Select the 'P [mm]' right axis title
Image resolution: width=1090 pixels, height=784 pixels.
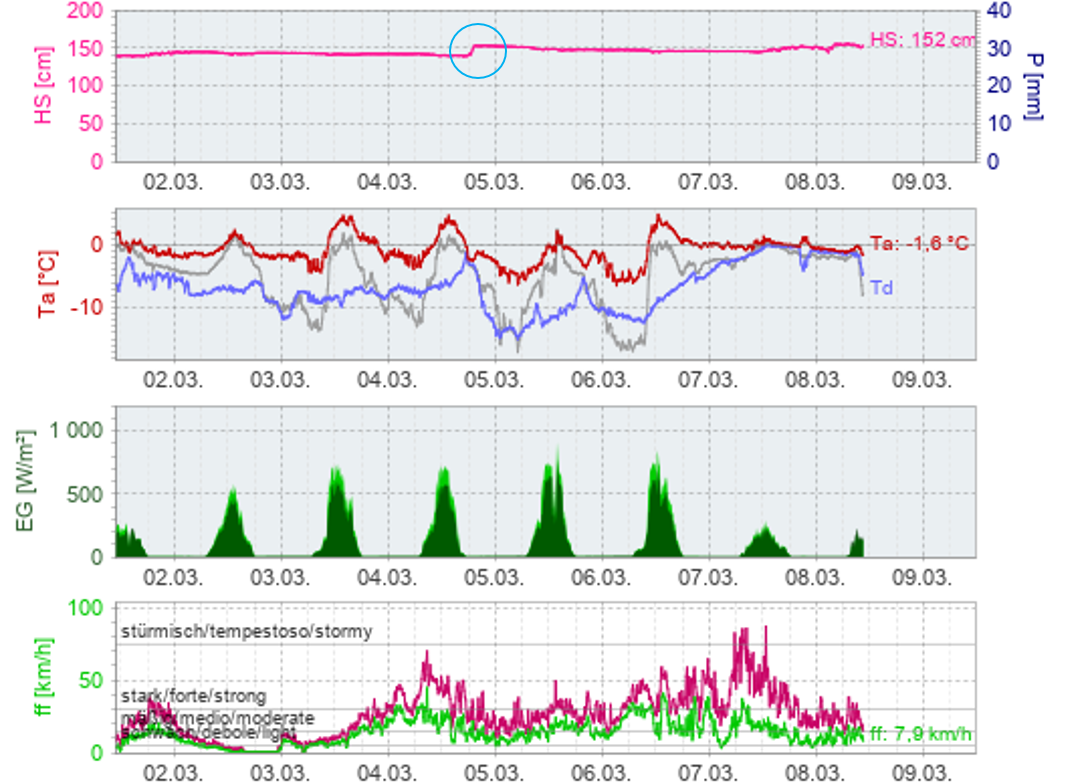[x=1034, y=87]
